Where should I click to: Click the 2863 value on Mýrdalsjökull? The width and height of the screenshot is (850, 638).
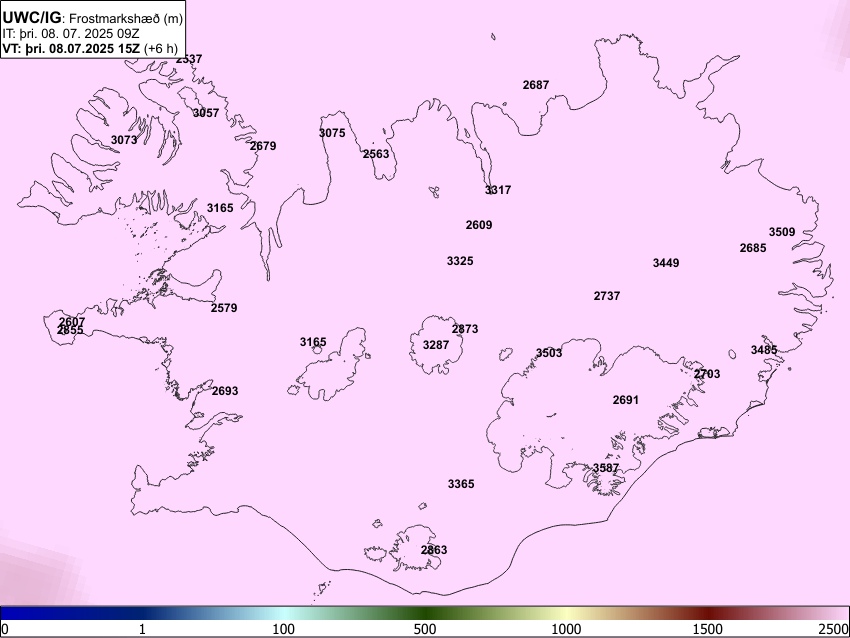pyautogui.click(x=434, y=550)
